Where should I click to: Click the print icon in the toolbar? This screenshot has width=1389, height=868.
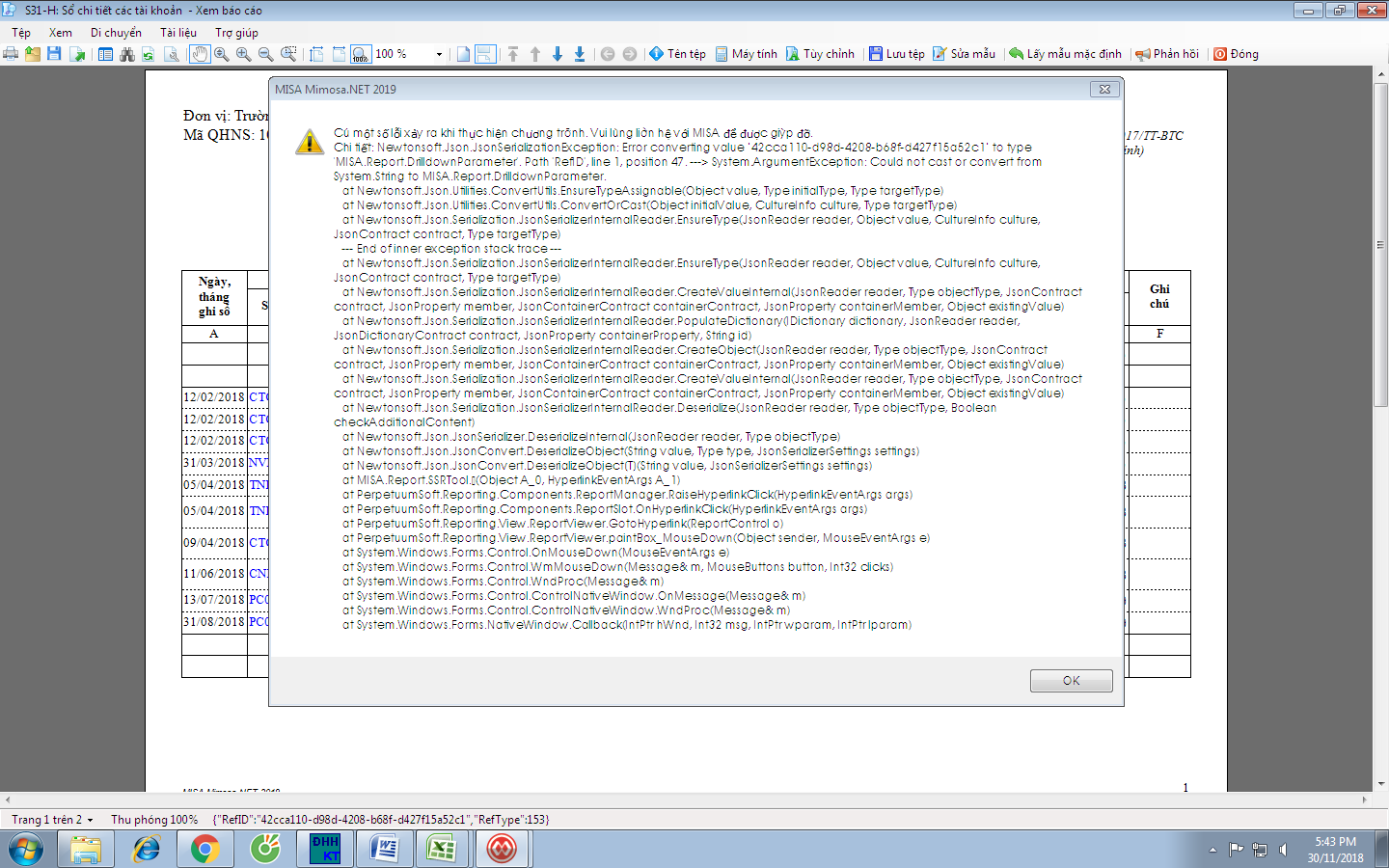click(x=11, y=54)
